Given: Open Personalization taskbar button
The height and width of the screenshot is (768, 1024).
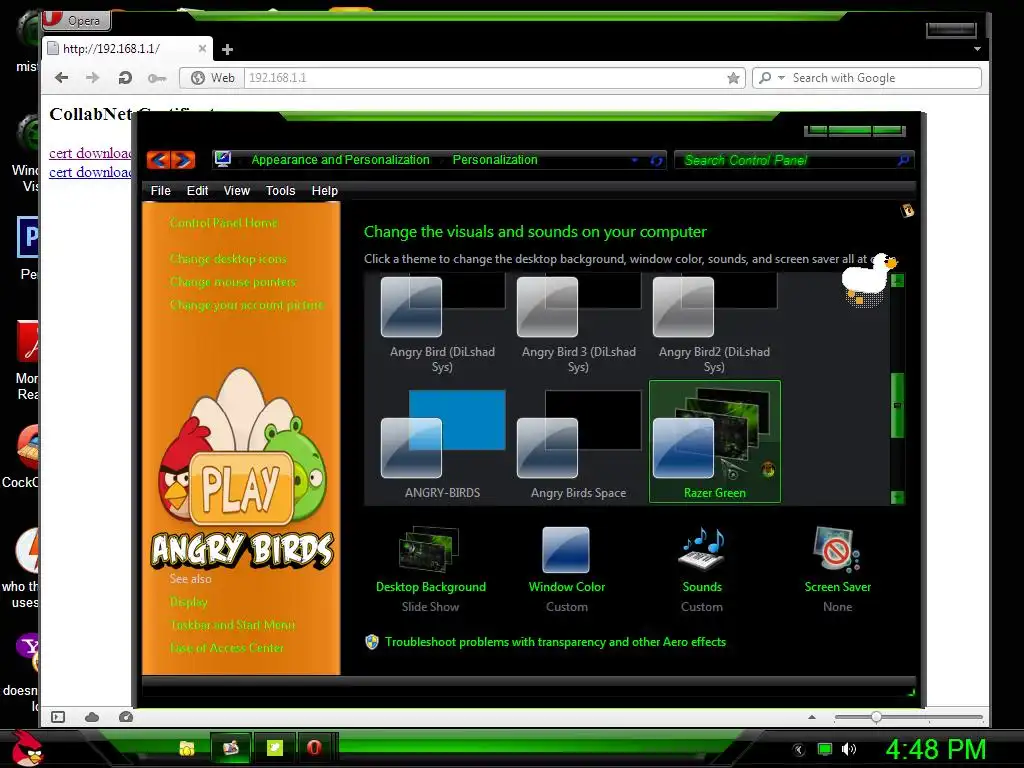Looking at the screenshot, I should click(x=231, y=748).
